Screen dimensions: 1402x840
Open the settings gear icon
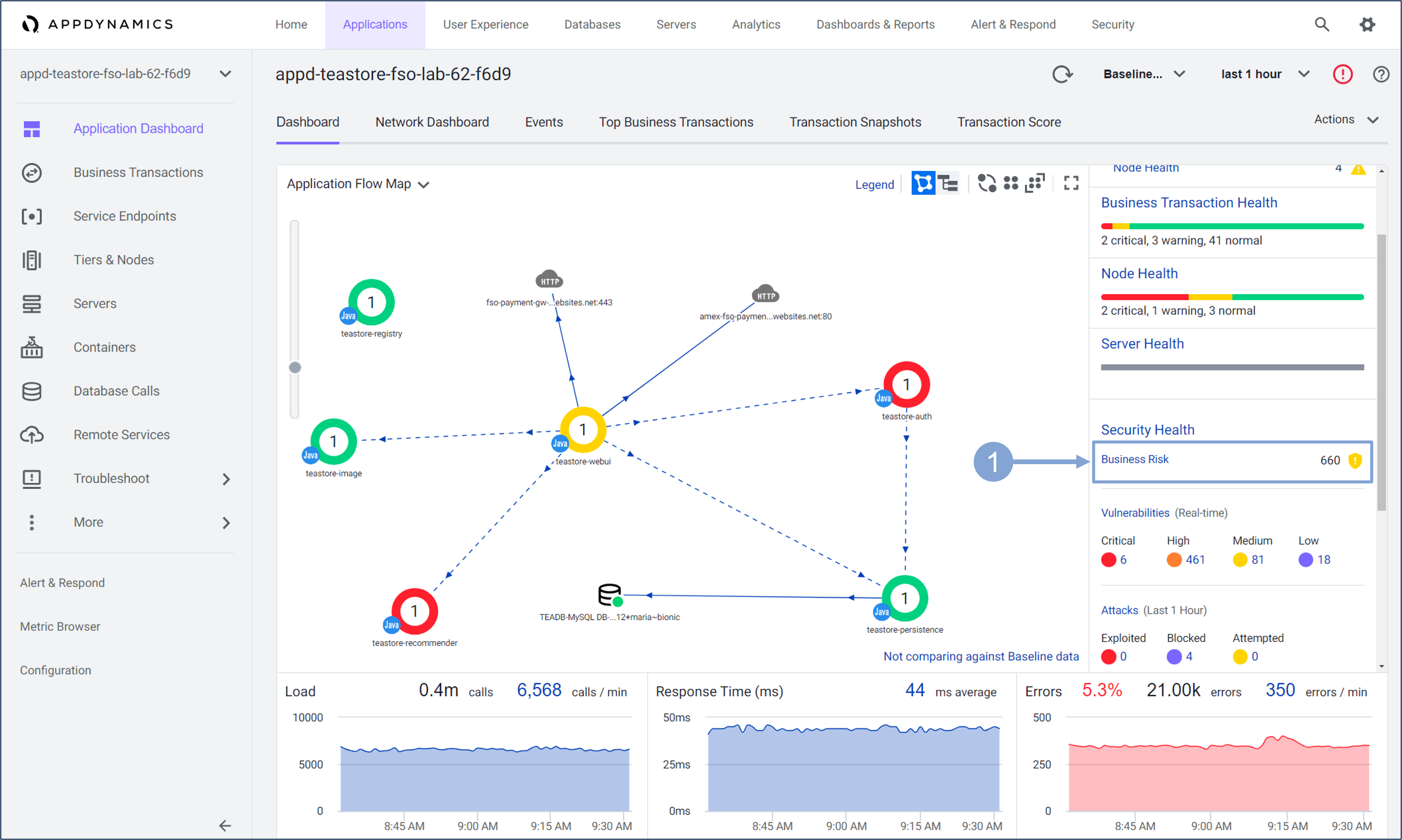pyautogui.click(x=1367, y=24)
